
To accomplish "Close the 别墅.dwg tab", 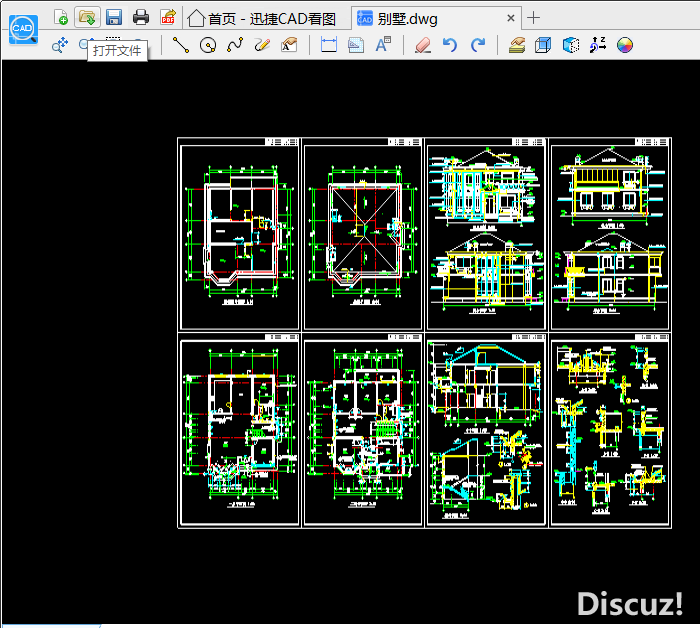I will point(511,18).
